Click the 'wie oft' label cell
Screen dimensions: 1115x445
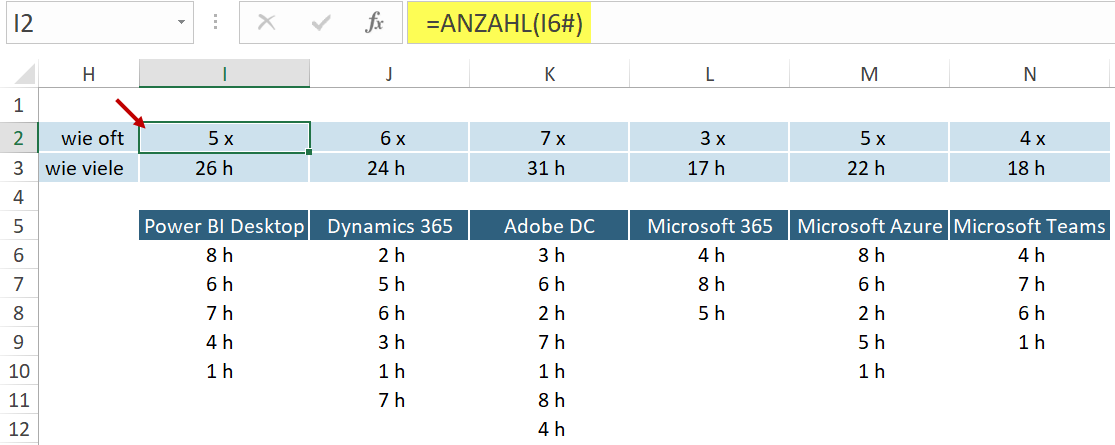click(88, 138)
